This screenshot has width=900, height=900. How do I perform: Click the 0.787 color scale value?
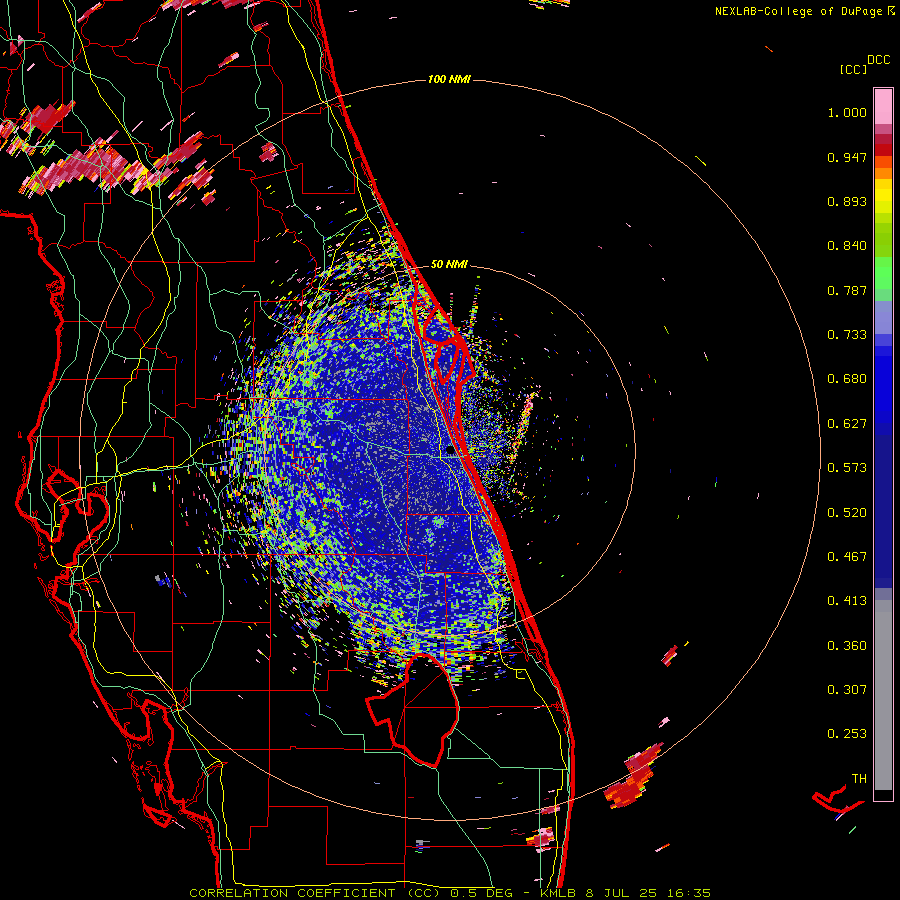847,290
